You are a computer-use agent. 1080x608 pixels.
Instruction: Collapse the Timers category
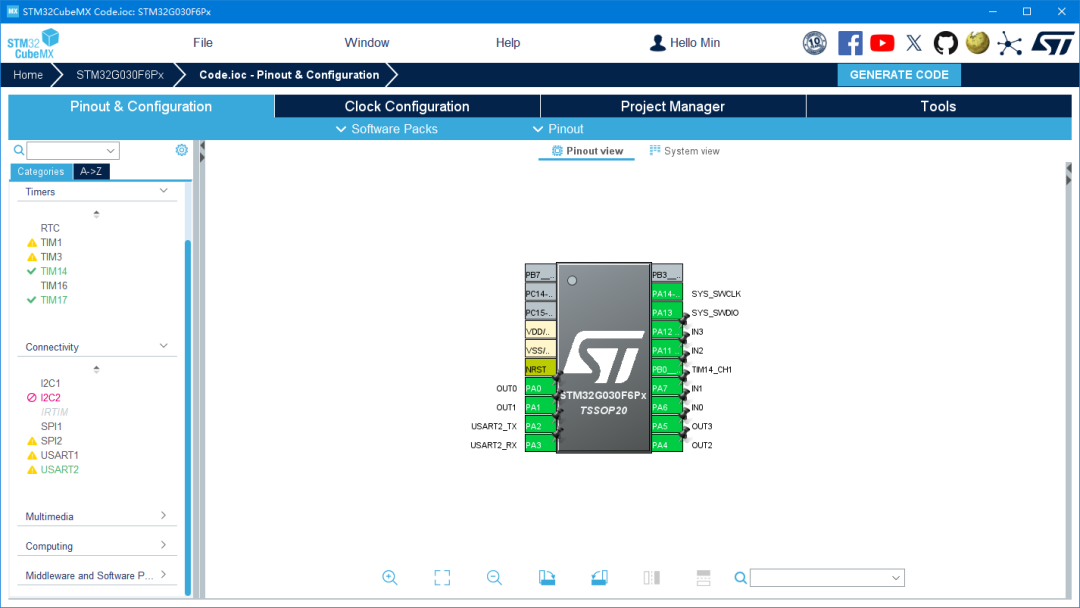tap(164, 191)
